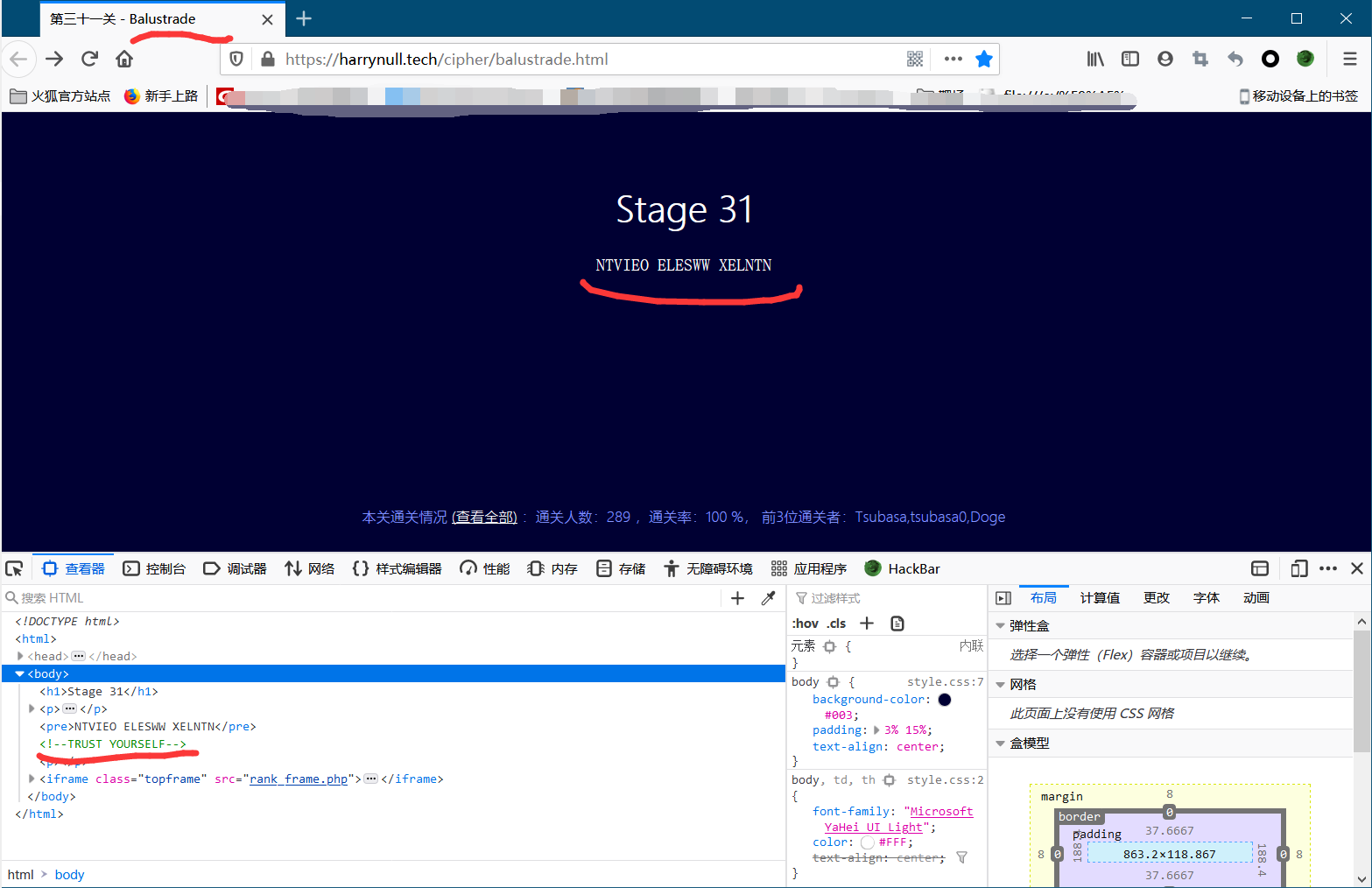Open style.css:7 source link
The height and width of the screenshot is (888, 1372).
point(945,681)
